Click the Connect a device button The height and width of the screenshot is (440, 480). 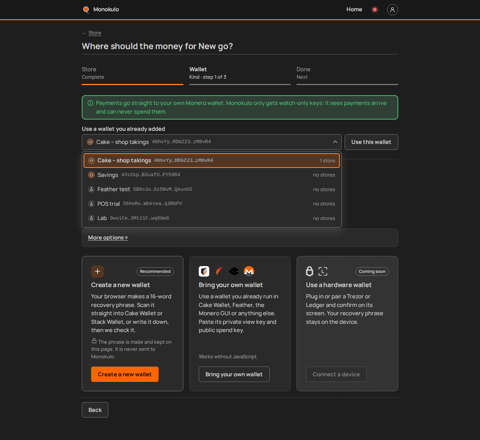tap(336, 374)
